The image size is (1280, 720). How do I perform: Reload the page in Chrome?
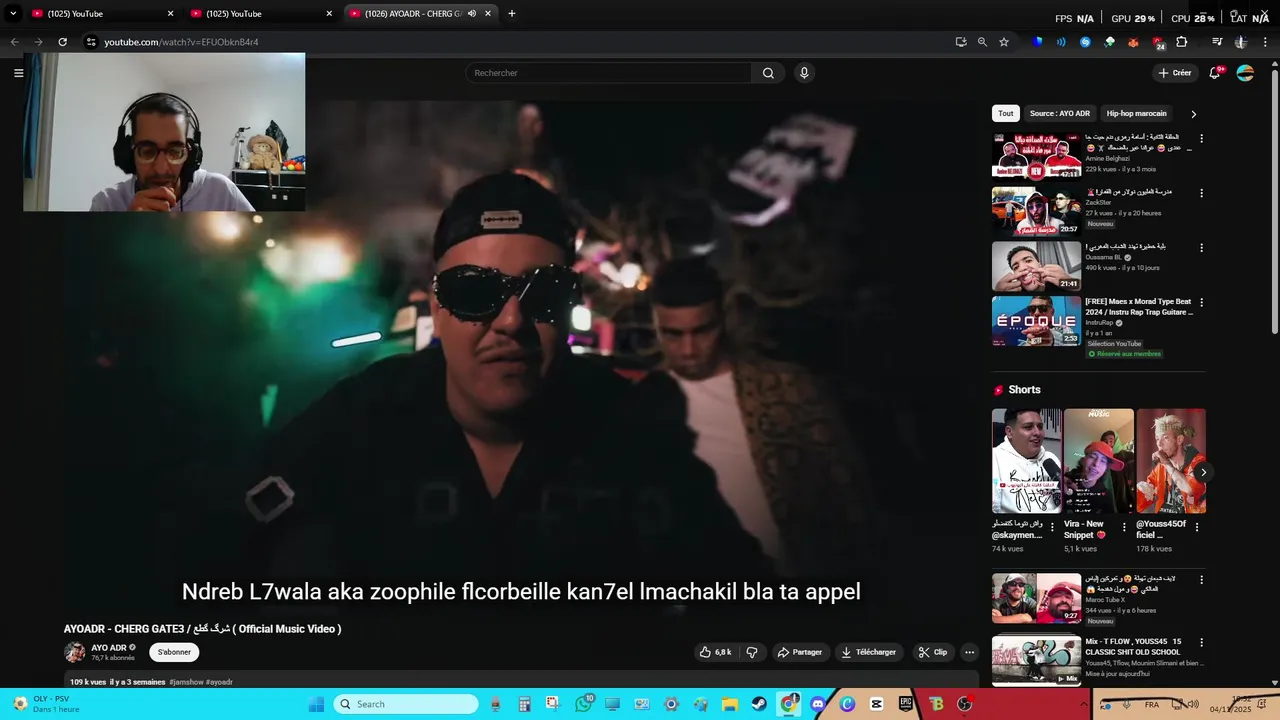click(62, 42)
